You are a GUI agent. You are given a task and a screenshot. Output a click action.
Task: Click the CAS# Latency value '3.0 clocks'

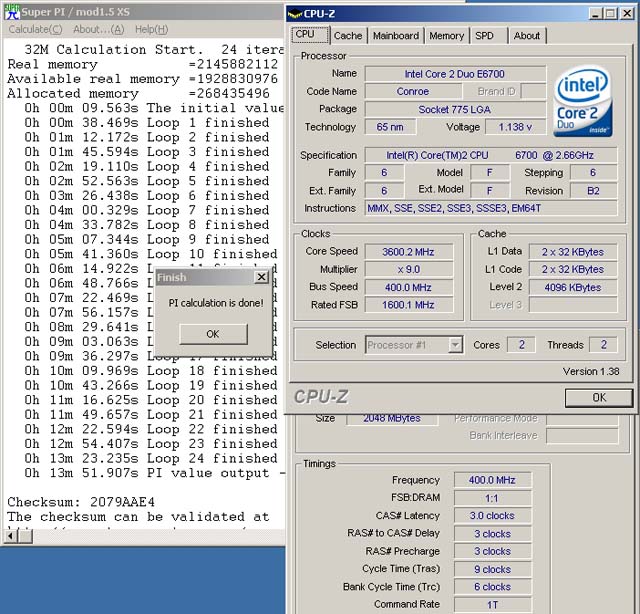492,516
